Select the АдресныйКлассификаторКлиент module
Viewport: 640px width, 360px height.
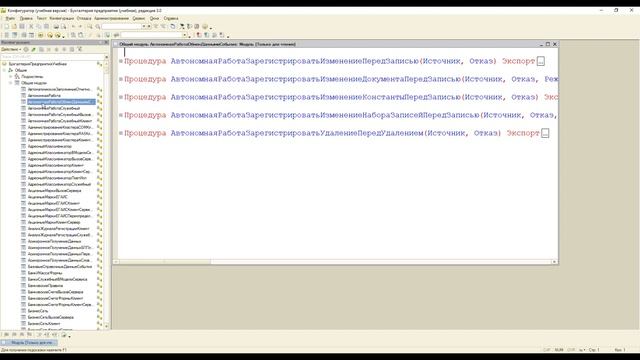click(x=56, y=165)
